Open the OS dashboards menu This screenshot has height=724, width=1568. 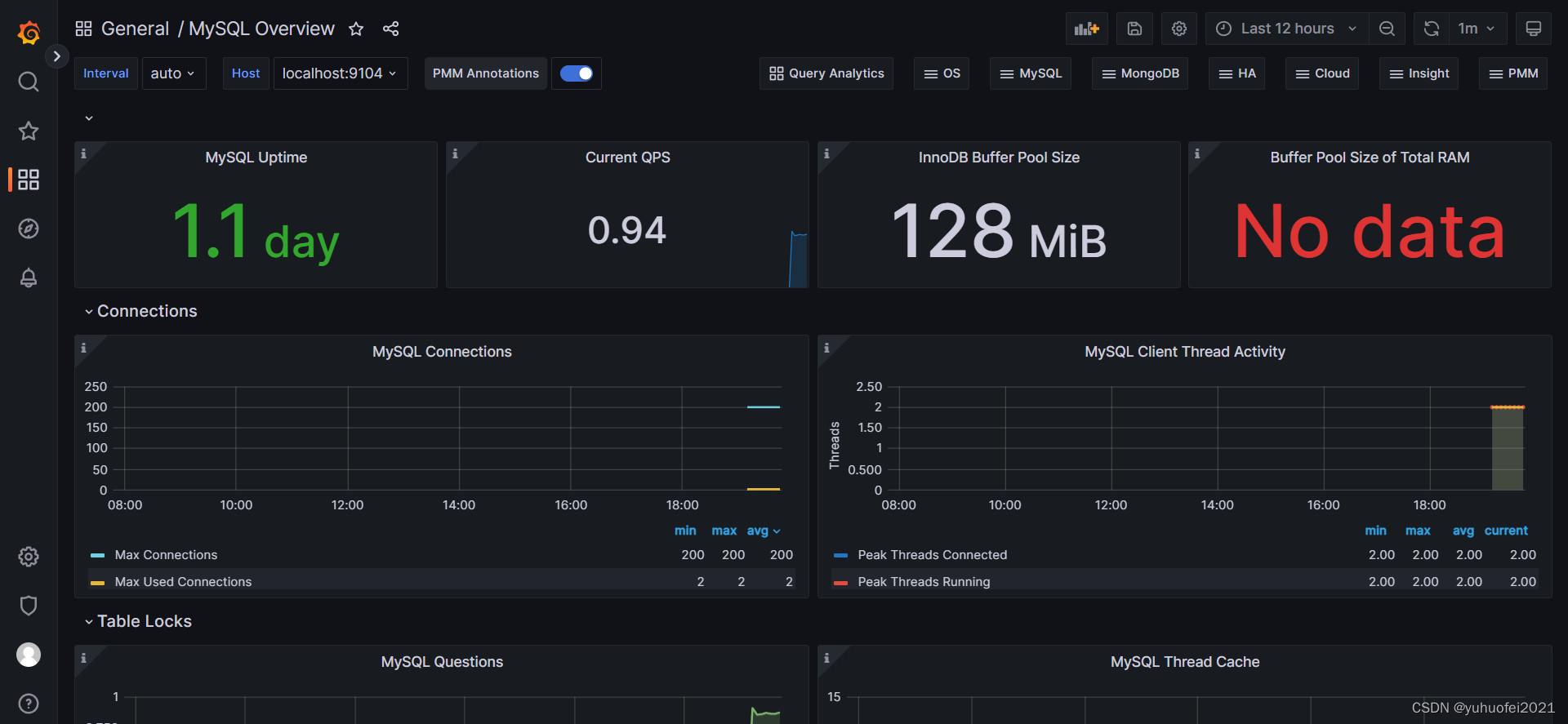click(x=942, y=73)
